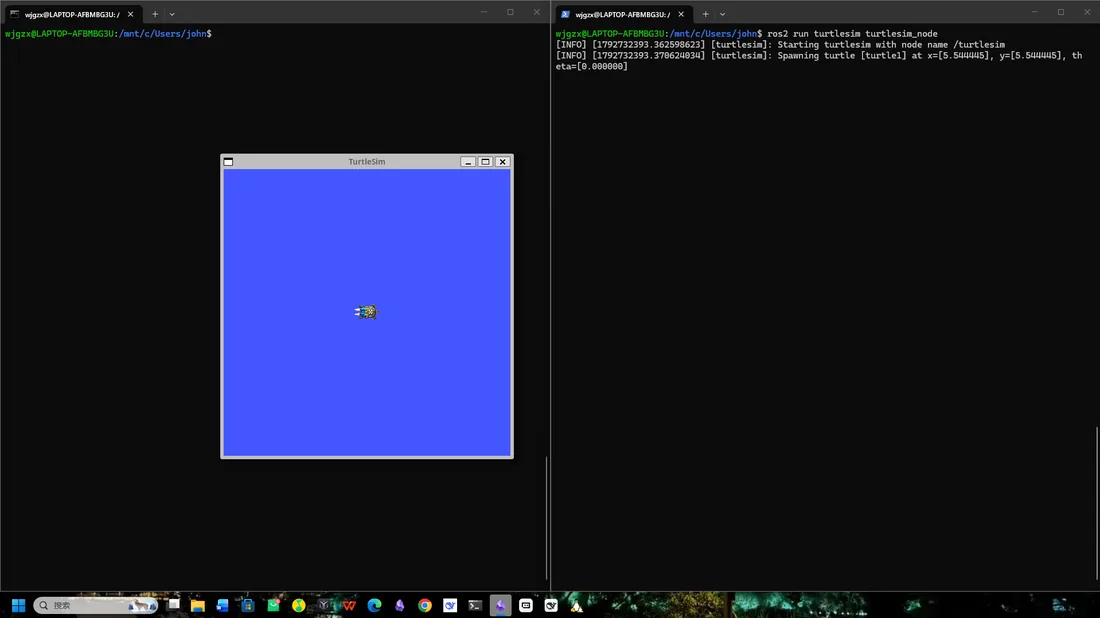
Task: Open Task View on the taskbar
Action: (x=173, y=605)
